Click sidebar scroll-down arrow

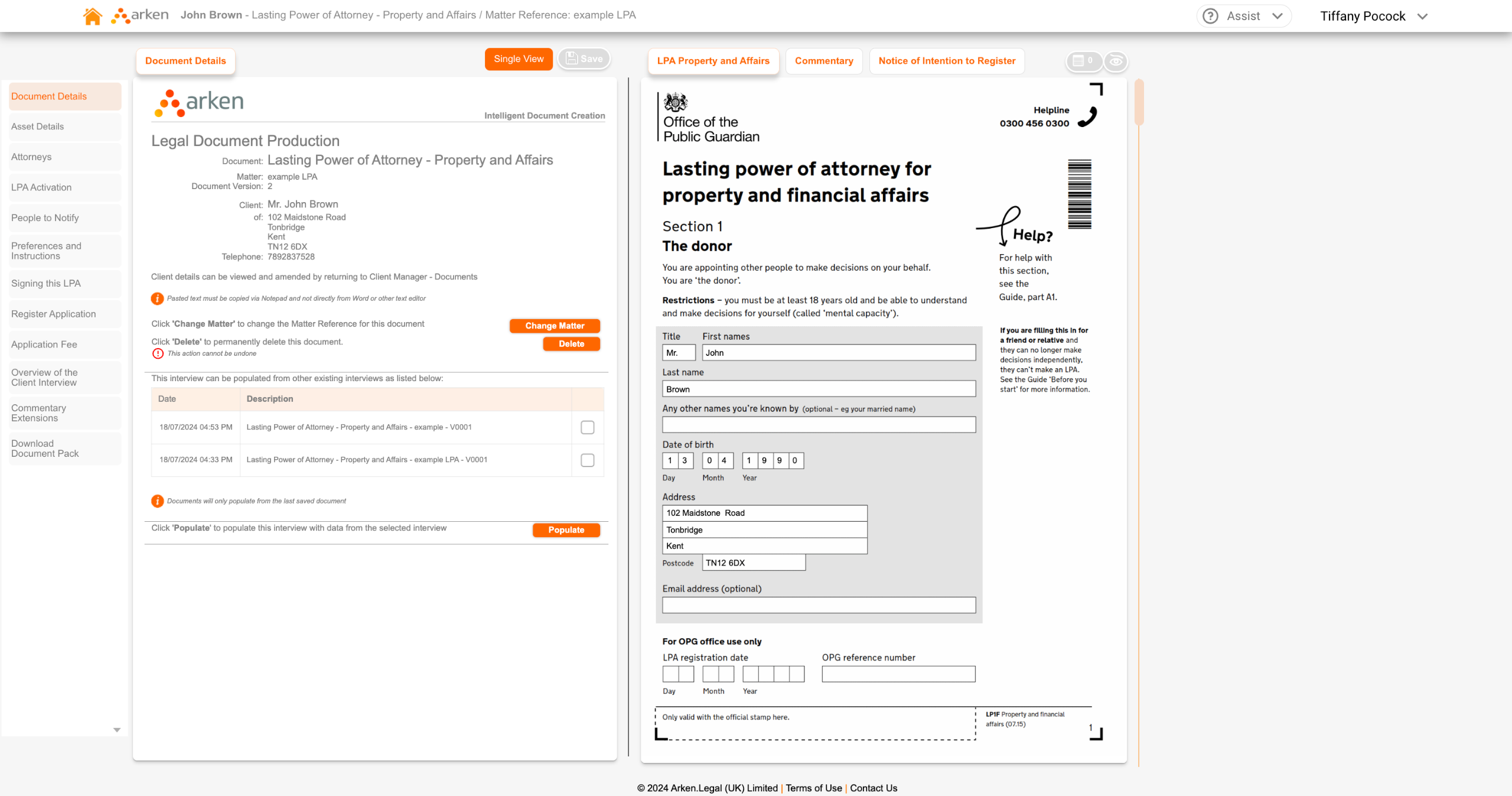tap(117, 730)
